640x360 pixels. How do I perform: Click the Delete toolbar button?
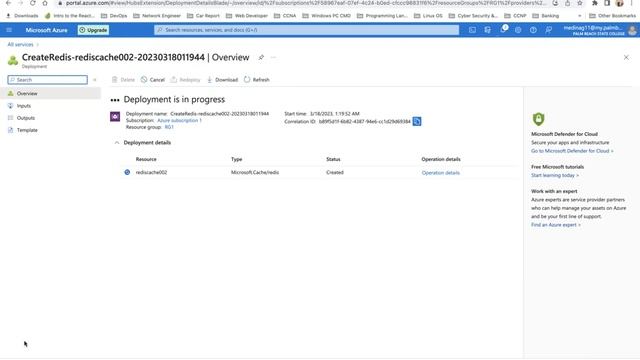pyautogui.click(x=123, y=80)
